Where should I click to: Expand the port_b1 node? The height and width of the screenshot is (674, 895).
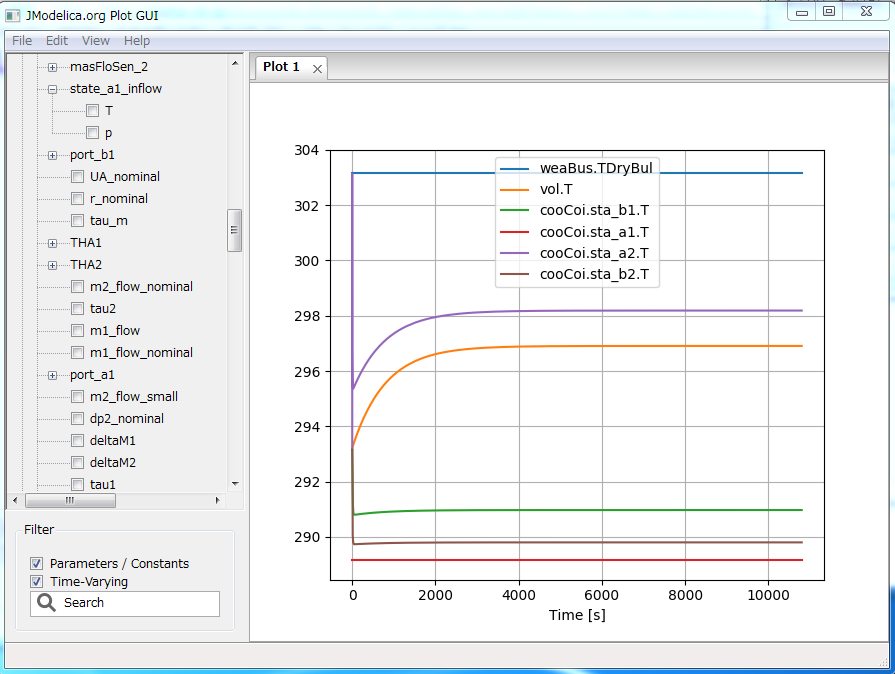point(50,154)
